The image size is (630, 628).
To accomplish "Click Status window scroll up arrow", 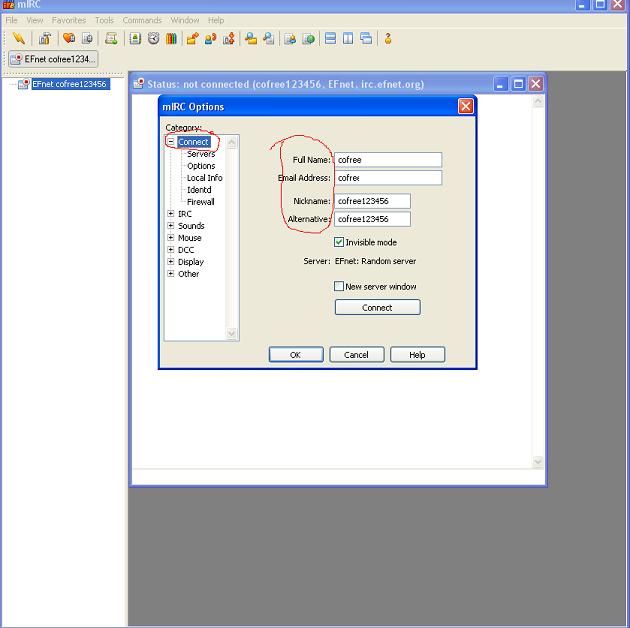I will click(x=538, y=102).
